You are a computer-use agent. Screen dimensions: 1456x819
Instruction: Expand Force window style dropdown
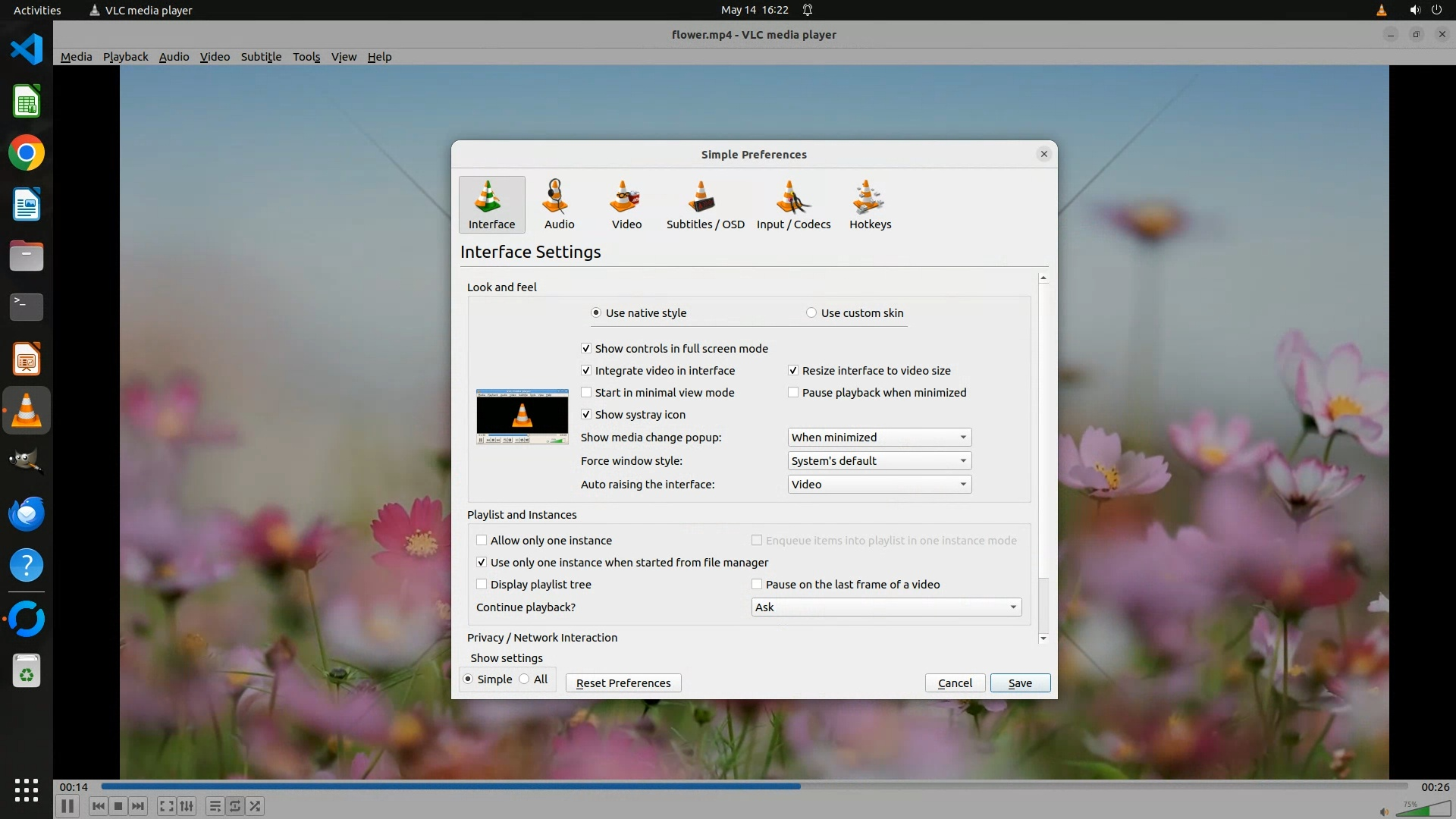(879, 461)
